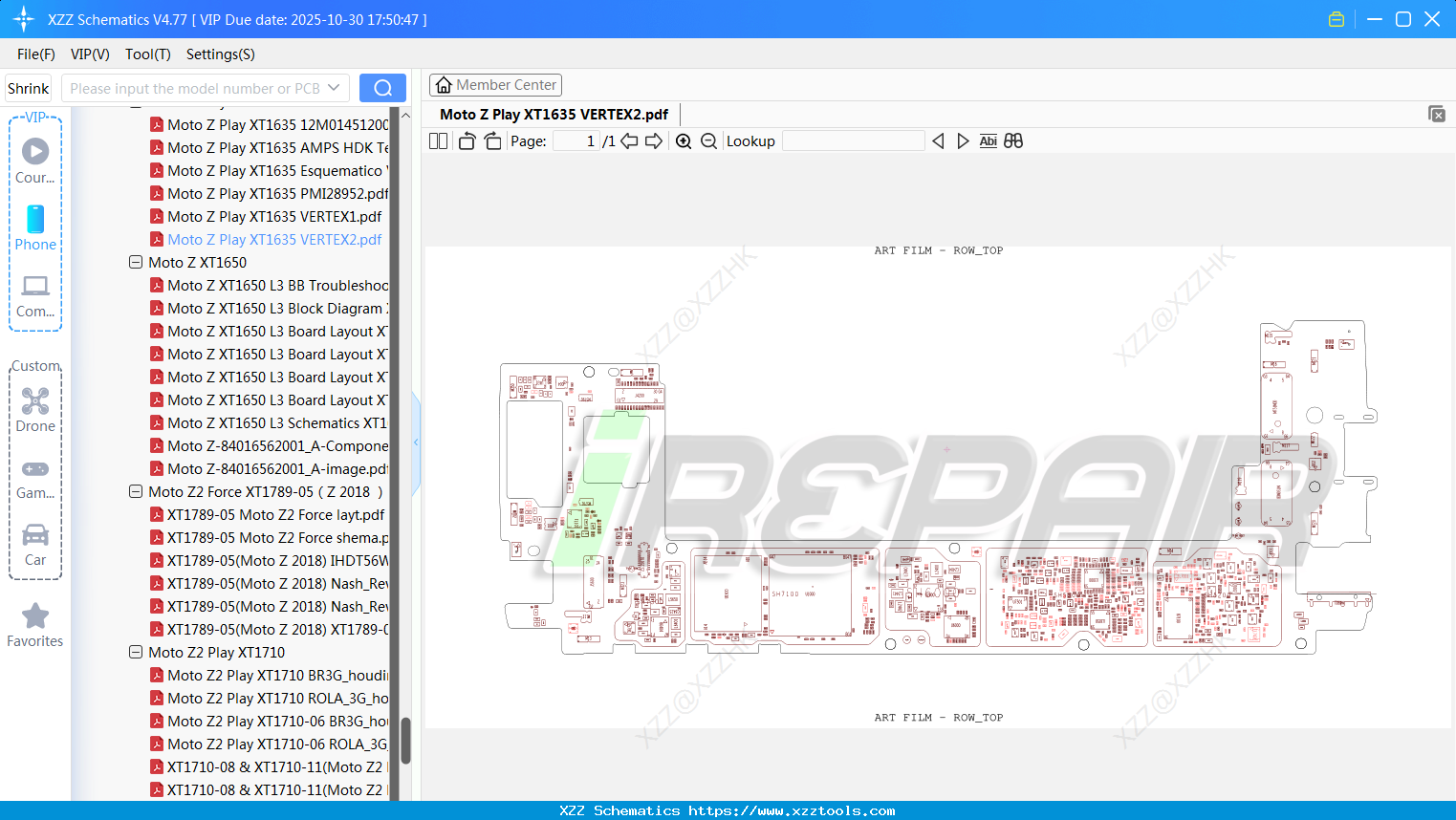Go to previous page using left arrow
1456x820 pixels.
pos(629,141)
